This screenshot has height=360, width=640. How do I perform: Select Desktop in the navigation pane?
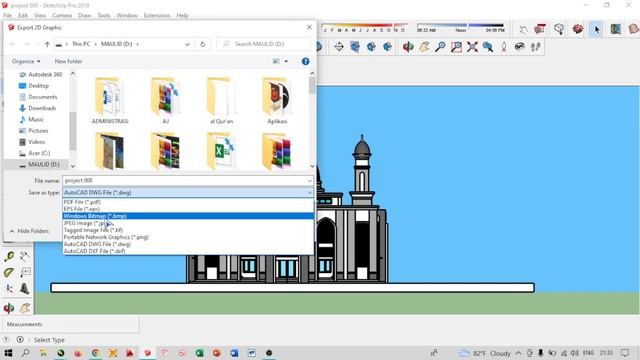(38, 86)
